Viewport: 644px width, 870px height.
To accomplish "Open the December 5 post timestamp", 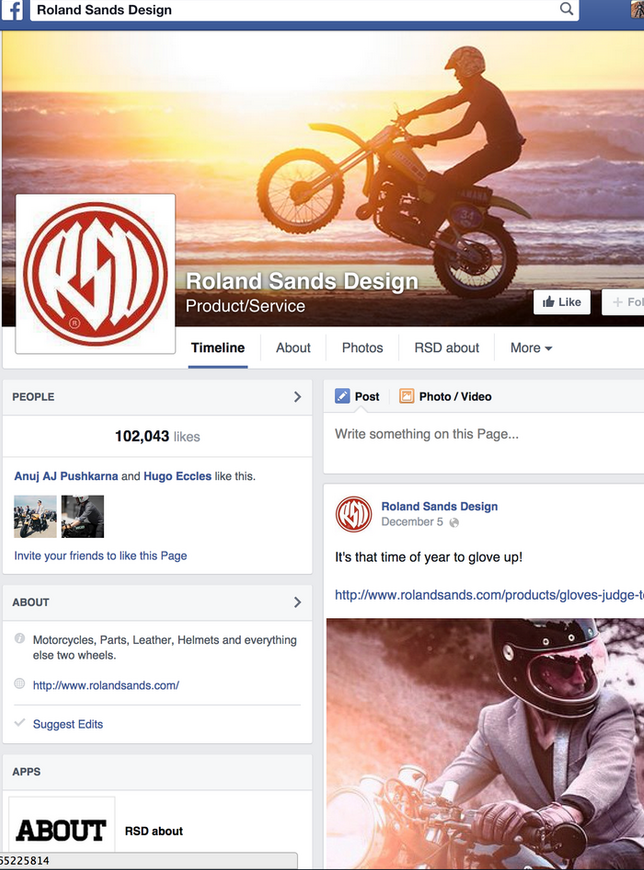I will point(412,522).
